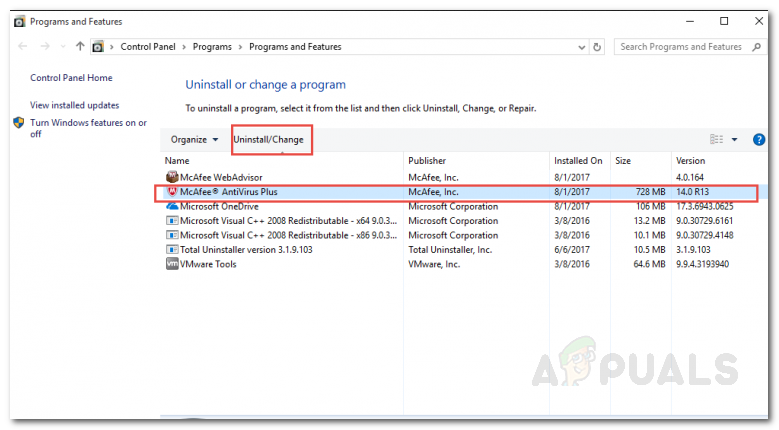Open View installed updates link
The image size is (779, 430).
point(75,105)
